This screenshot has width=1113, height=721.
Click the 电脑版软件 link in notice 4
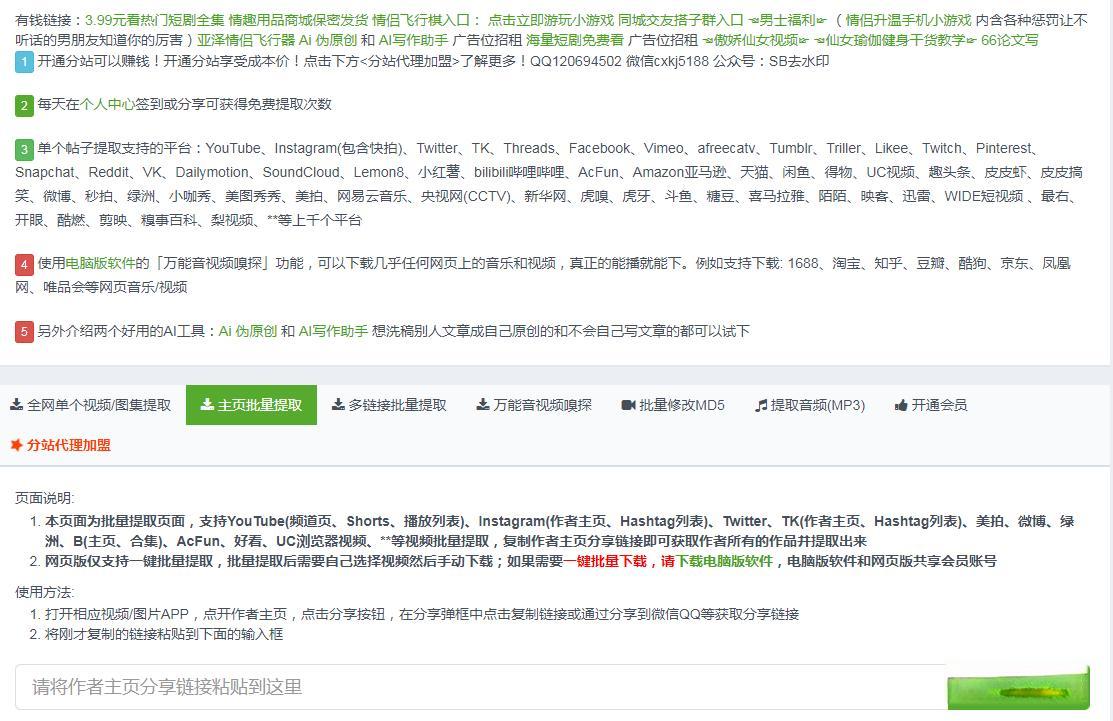100,263
